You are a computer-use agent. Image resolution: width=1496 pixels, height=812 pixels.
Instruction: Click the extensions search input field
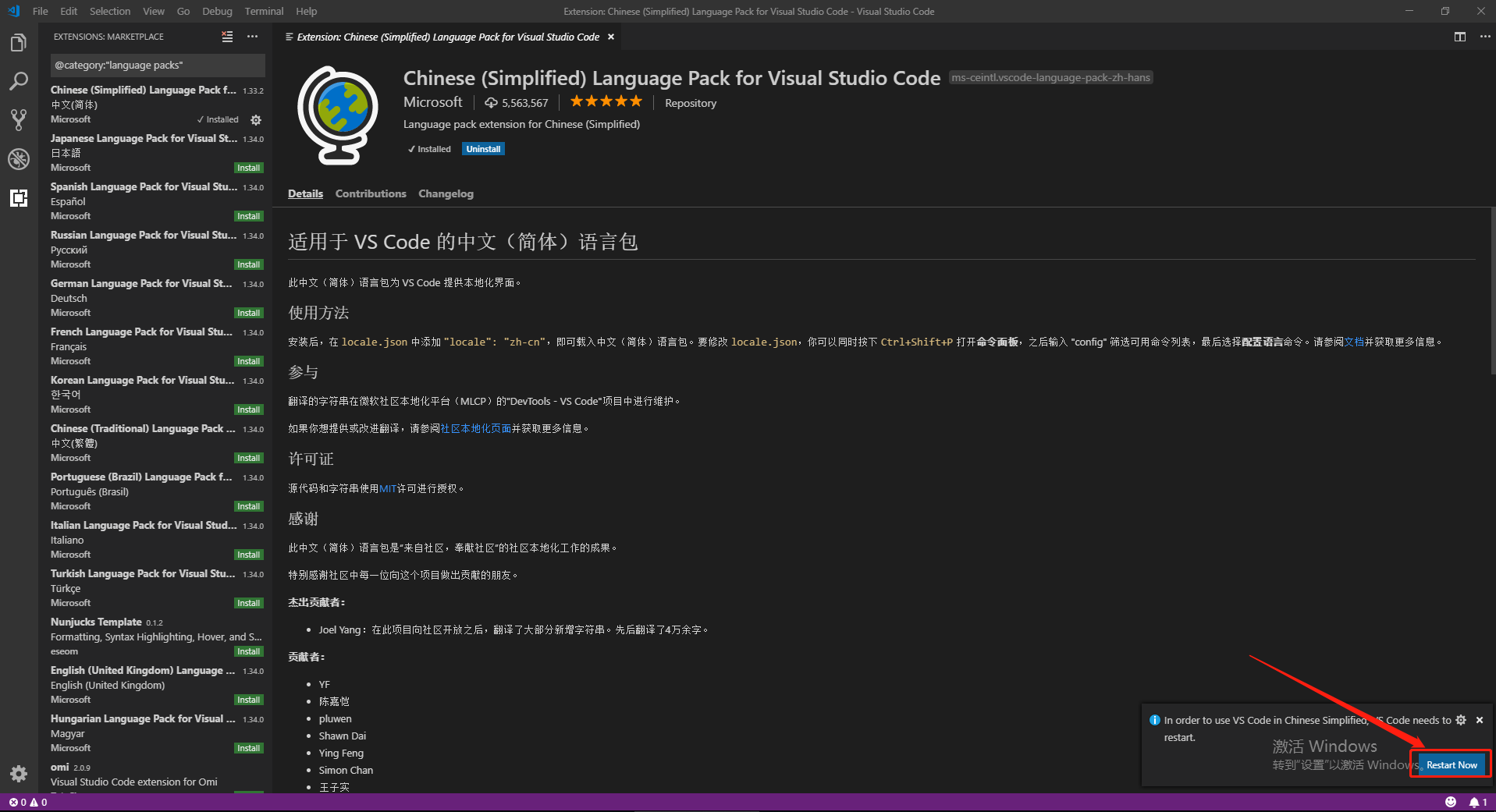pos(158,66)
